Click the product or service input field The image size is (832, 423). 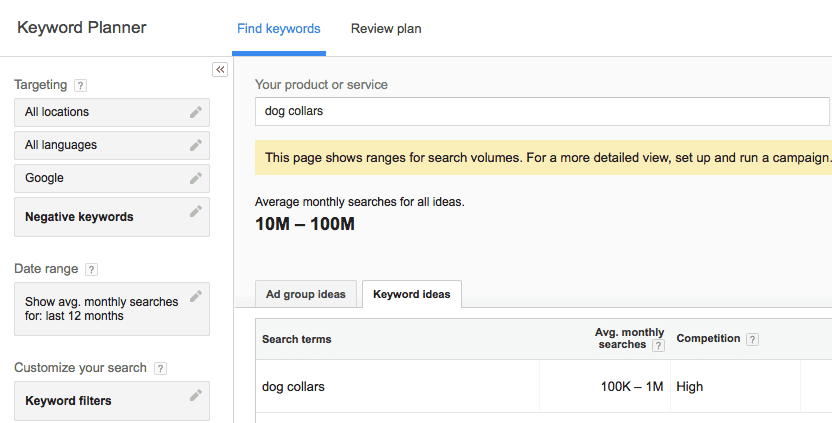(541, 111)
